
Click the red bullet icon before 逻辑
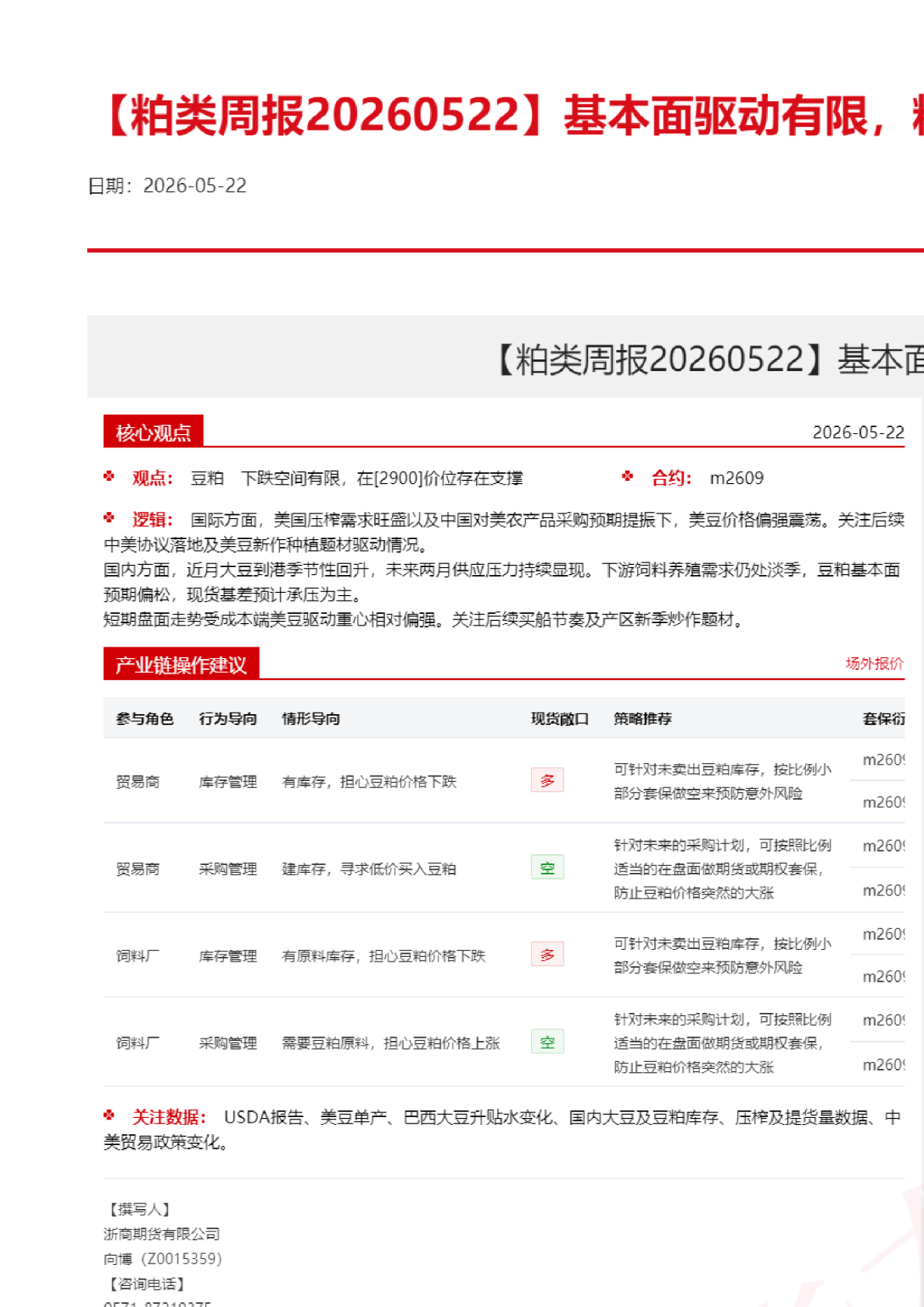pyautogui.click(x=110, y=517)
